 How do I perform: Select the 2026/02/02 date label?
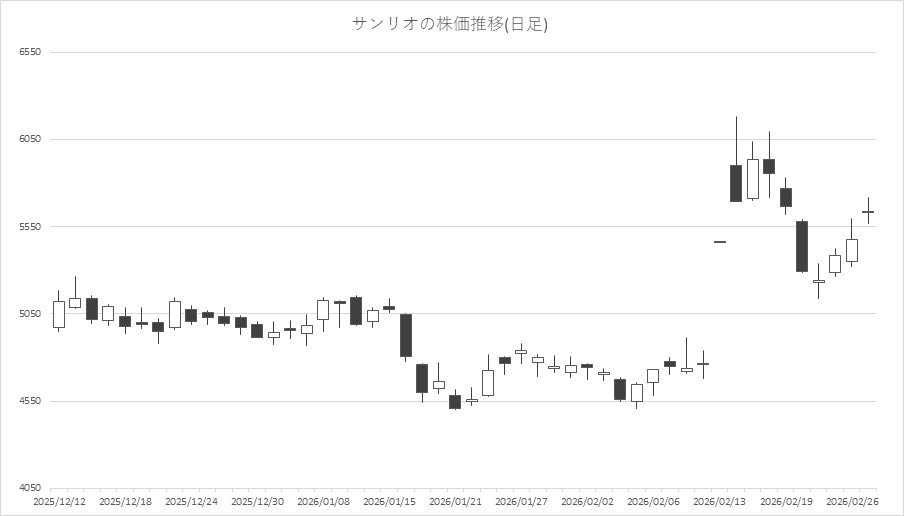pos(586,501)
